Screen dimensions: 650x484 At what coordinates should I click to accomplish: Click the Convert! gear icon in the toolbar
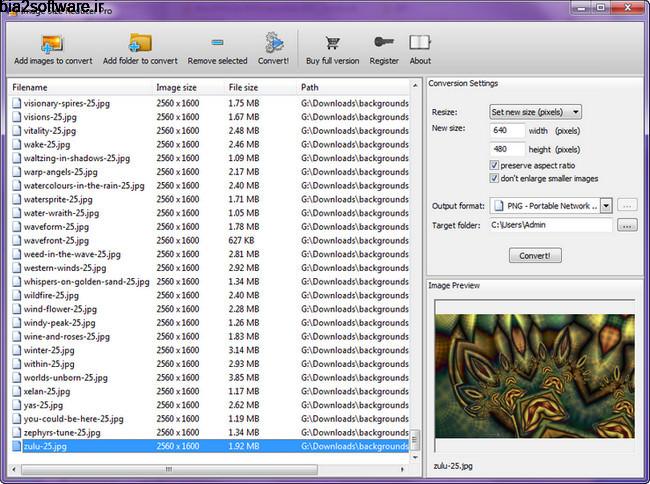click(x=274, y=43)
